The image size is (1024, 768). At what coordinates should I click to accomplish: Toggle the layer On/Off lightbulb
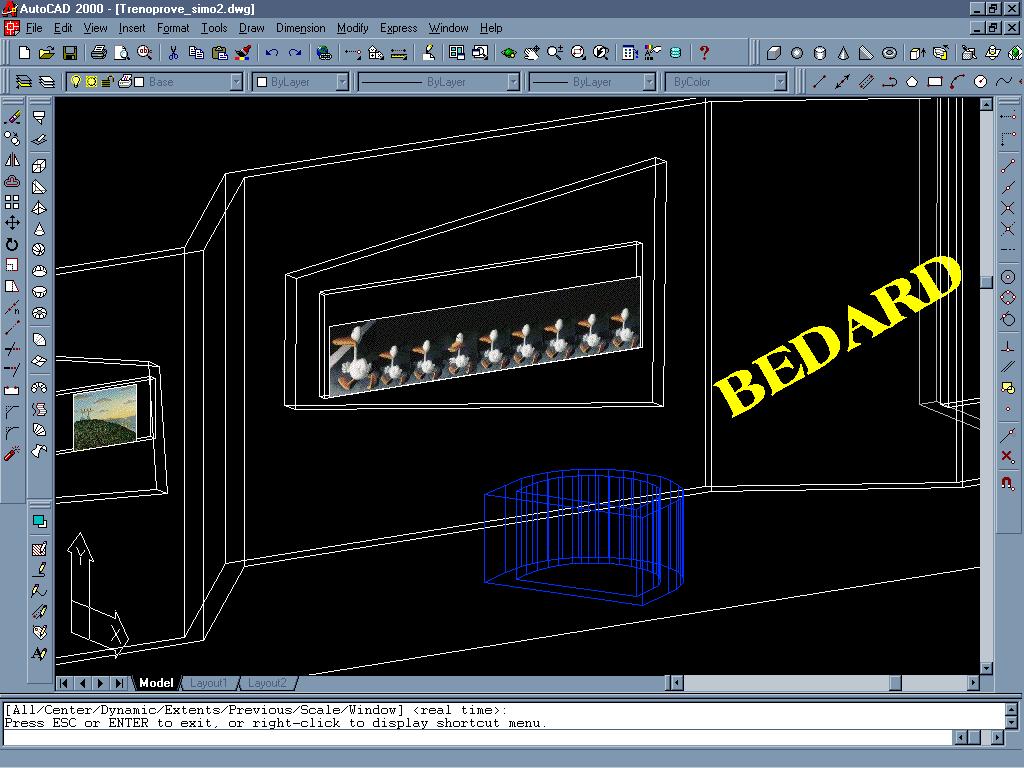[x=76, y=82]
